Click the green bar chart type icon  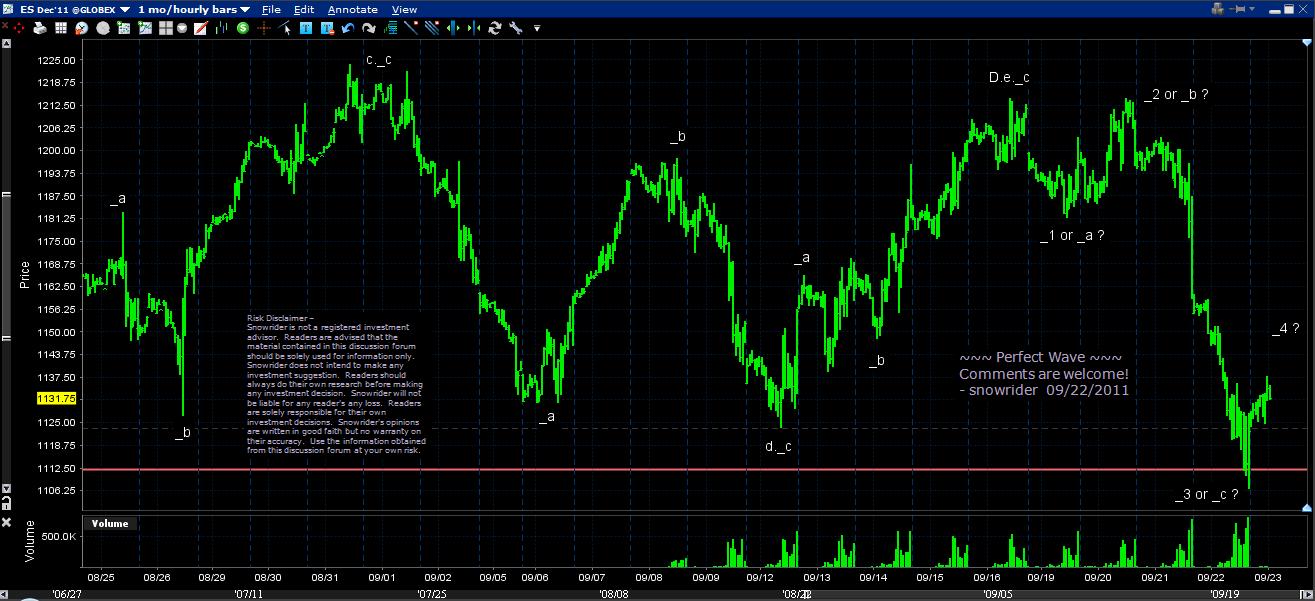221,28
